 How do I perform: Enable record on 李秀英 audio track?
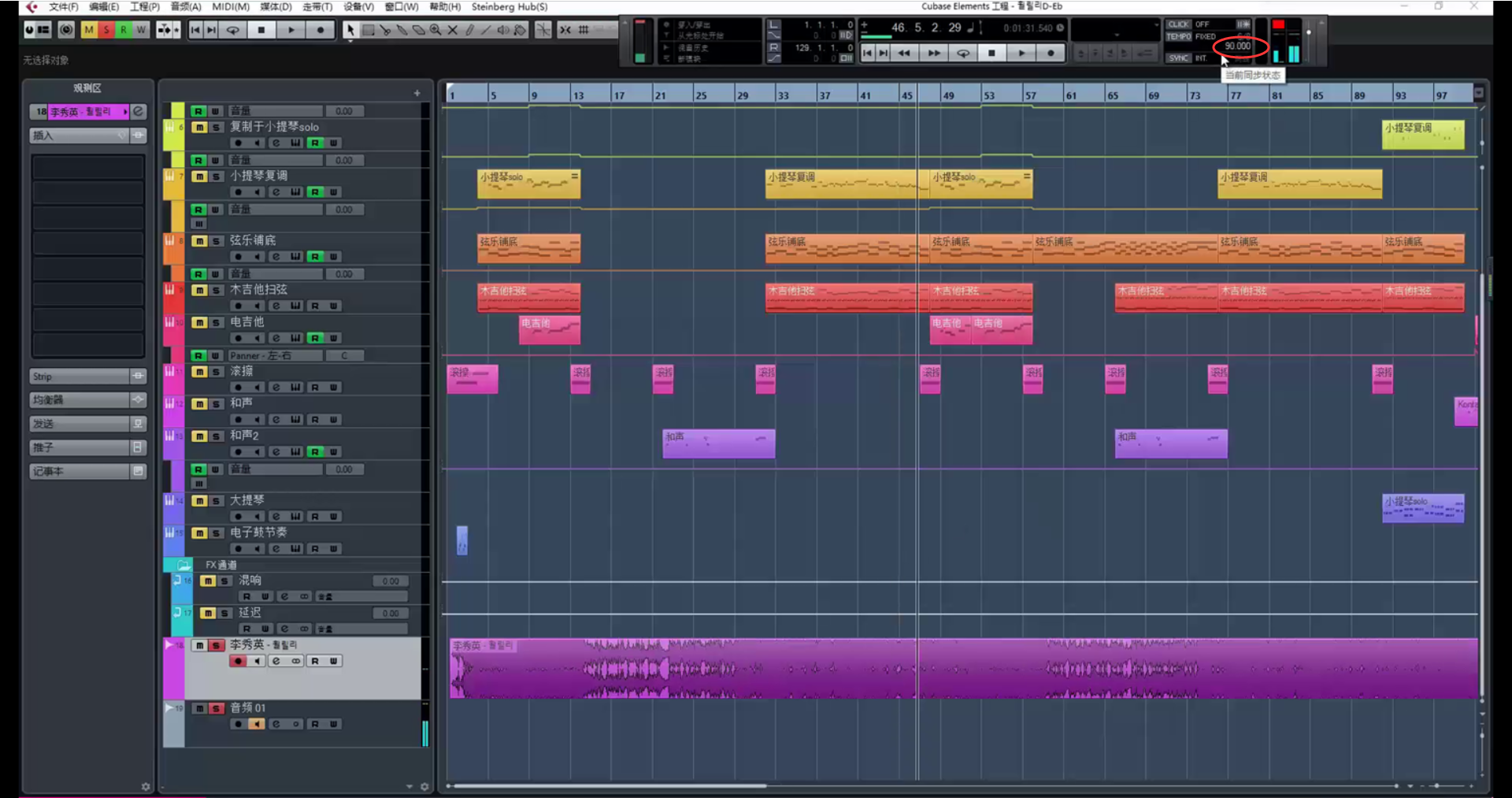(x=238, y=661)
